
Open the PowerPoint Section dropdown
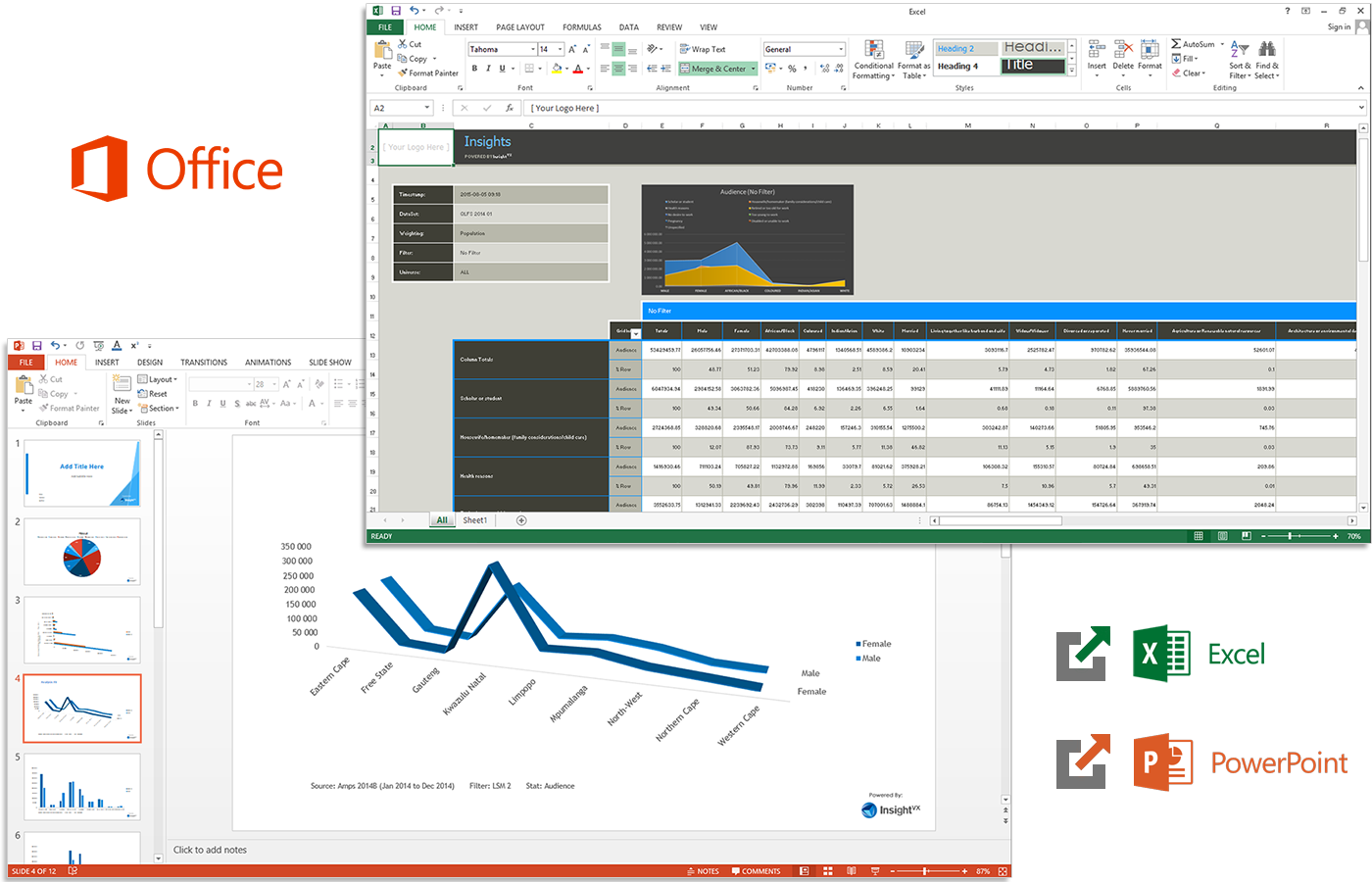pyautogui.click(x=159, y=408)
